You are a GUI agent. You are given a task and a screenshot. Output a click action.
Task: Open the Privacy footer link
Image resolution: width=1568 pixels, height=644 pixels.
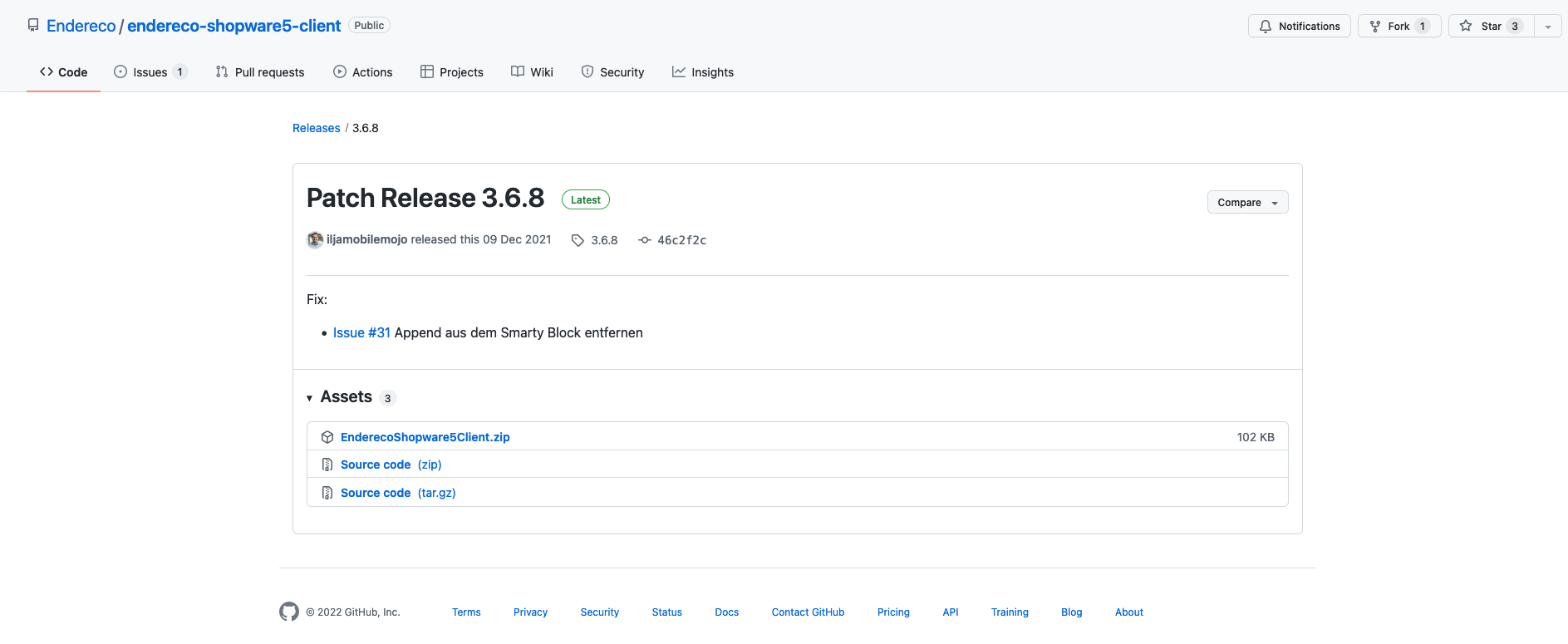click(x=530, y=612)
